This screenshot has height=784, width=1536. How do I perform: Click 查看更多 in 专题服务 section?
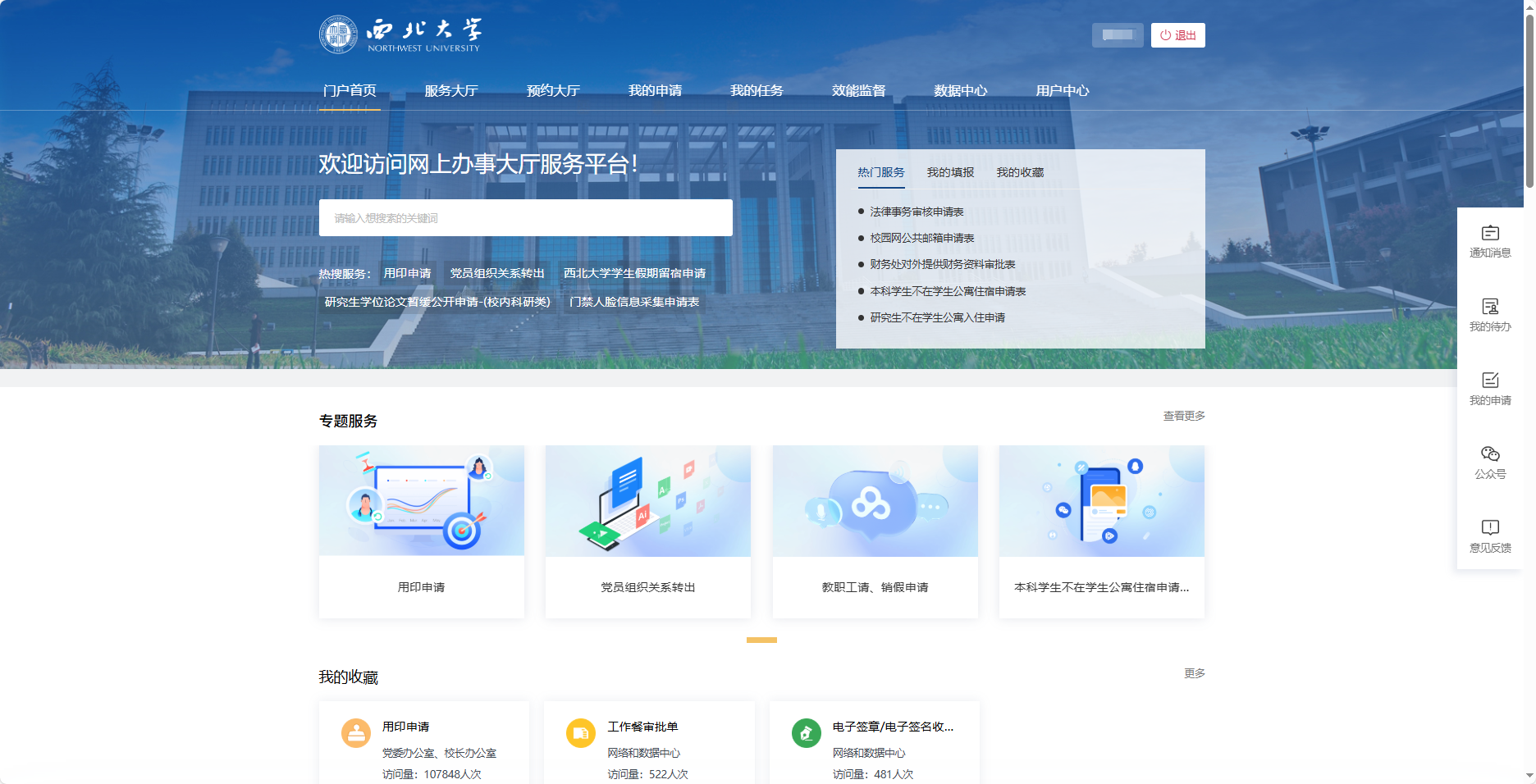click(x=1183, y=416)
